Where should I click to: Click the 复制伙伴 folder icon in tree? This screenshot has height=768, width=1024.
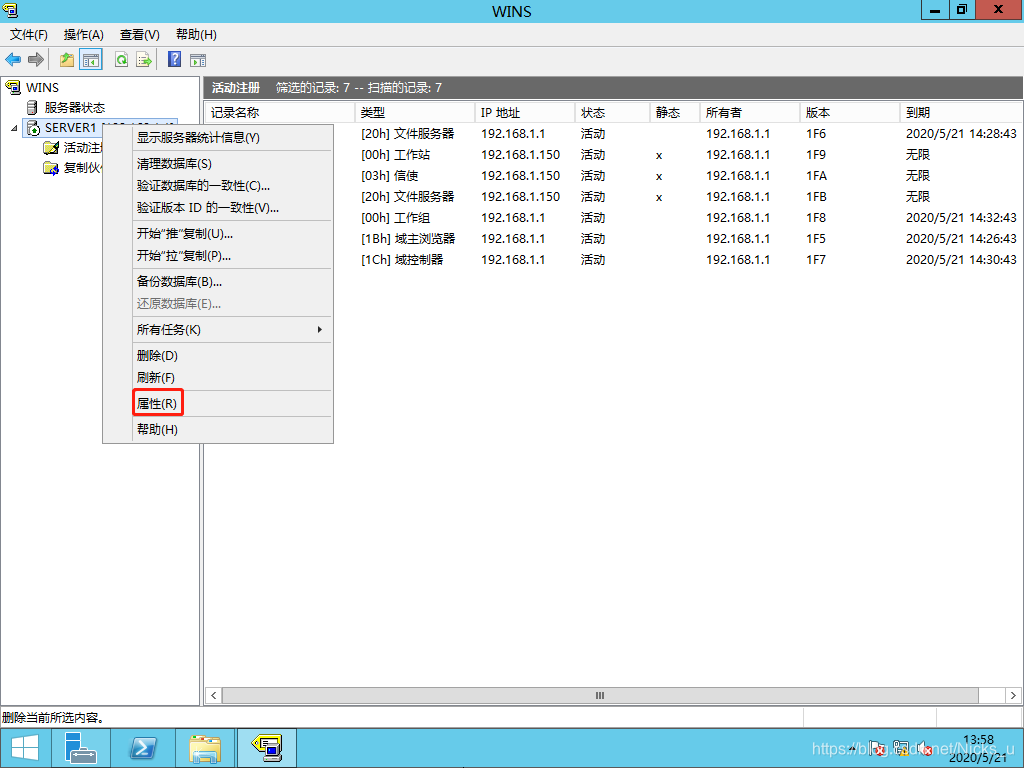point(51,168)
